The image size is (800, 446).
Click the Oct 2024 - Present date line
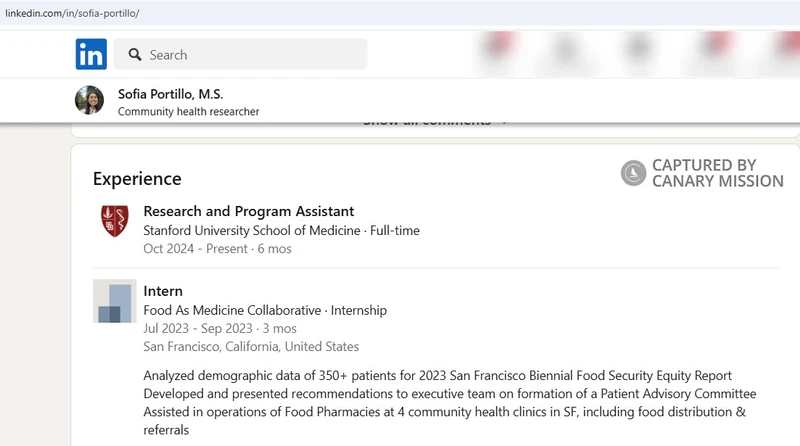point(217,249)
